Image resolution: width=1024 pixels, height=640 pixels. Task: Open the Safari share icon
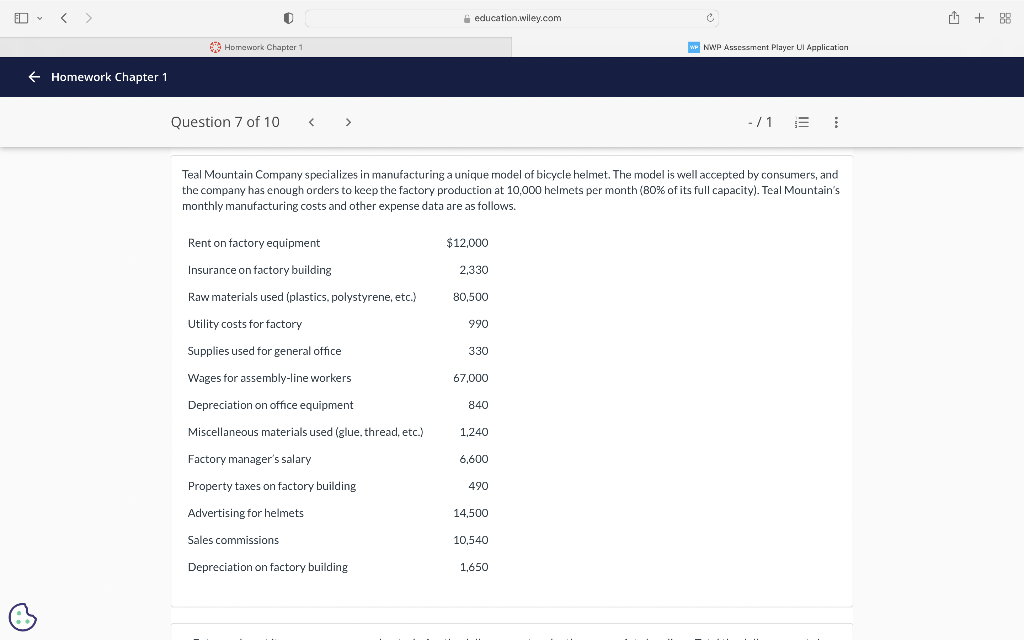[953, 18]
